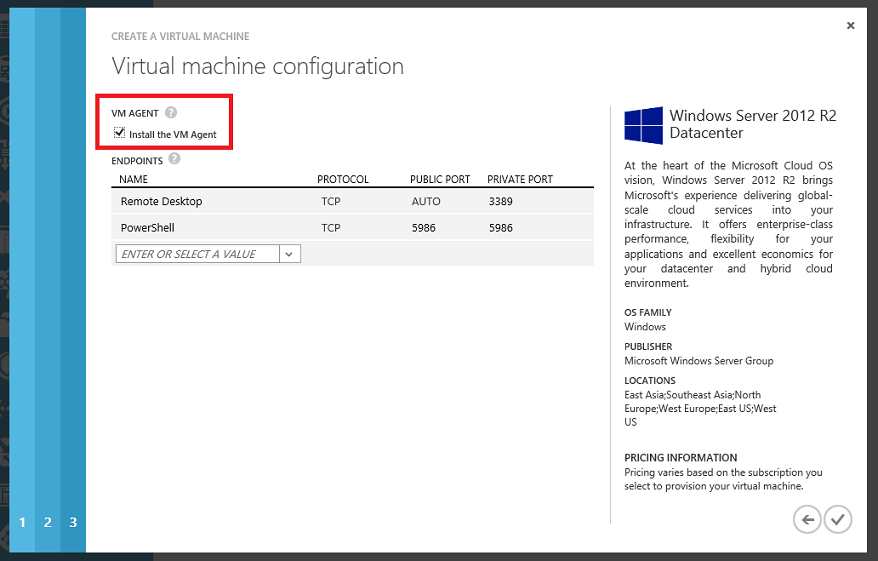Click the Install the VM Agent label

[x=172, y=134]
